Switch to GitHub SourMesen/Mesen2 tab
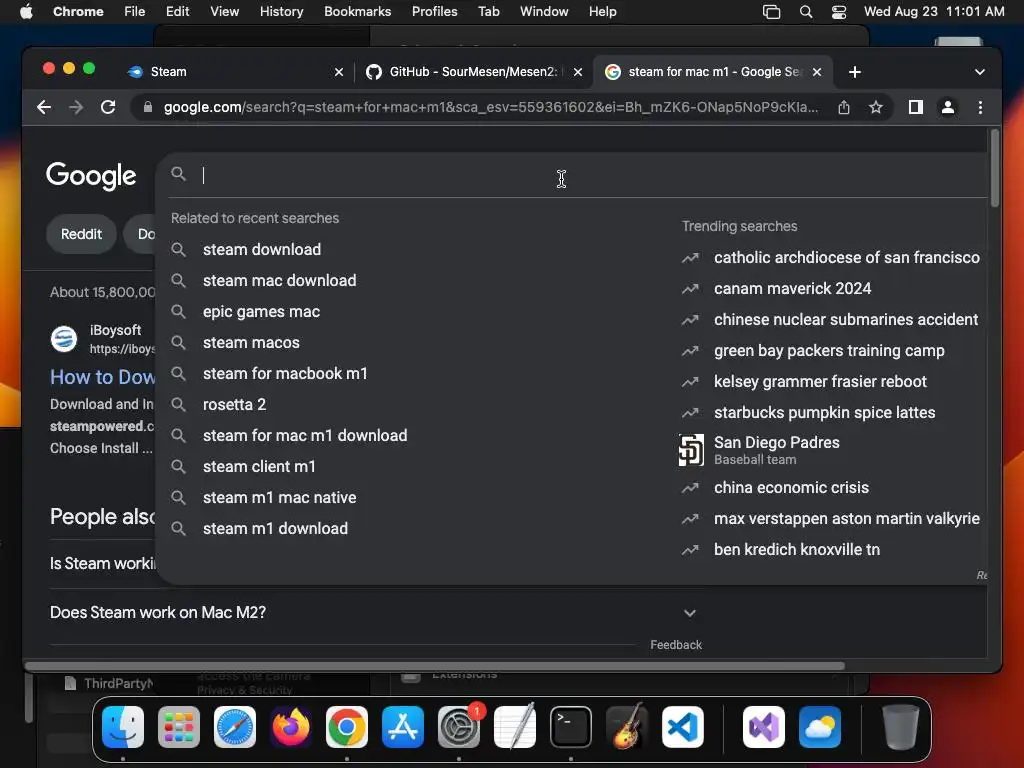The height and width of the screenshot is (768, 1024). [473, 72]
